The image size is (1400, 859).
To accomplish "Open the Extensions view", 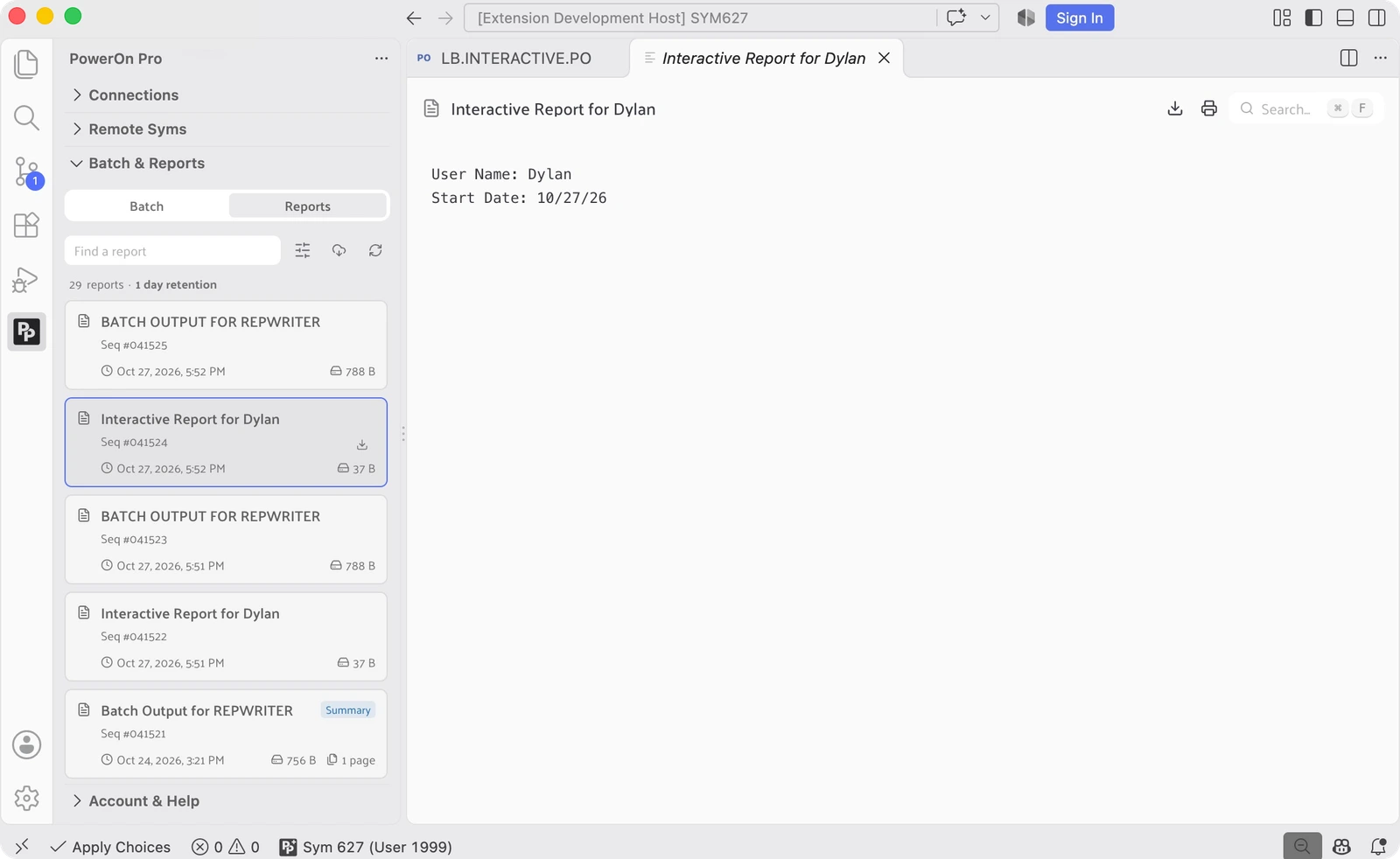I will coord(26,226).
